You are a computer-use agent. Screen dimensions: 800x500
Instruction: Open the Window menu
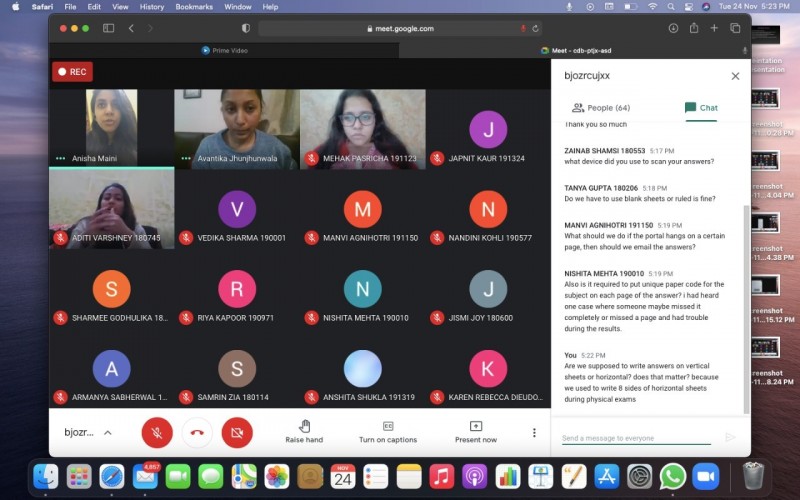click(238, 7)
